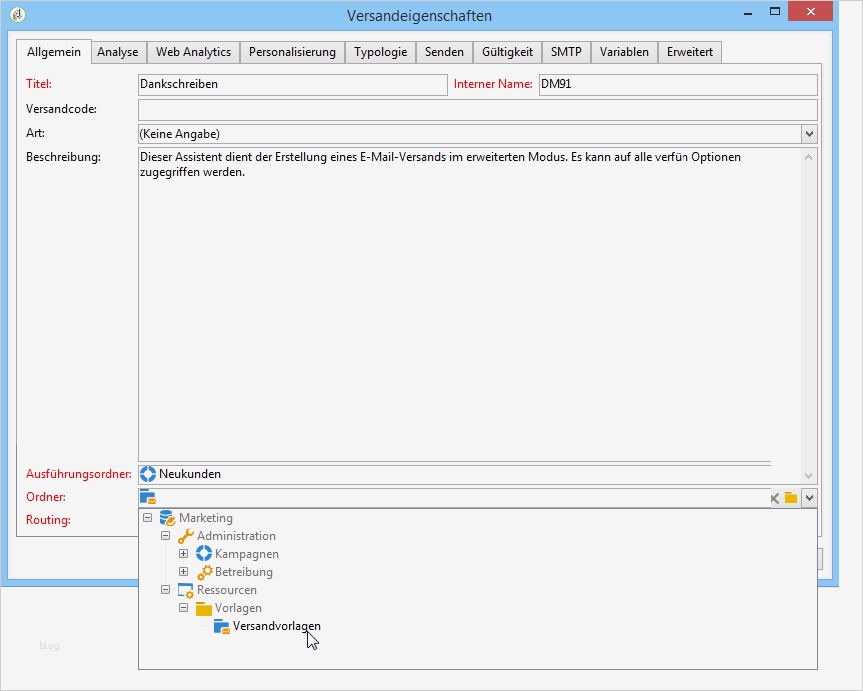Click the yellow folder icon in Ordner field
This screenshot has width=863, height=691.
pos(791,498)
